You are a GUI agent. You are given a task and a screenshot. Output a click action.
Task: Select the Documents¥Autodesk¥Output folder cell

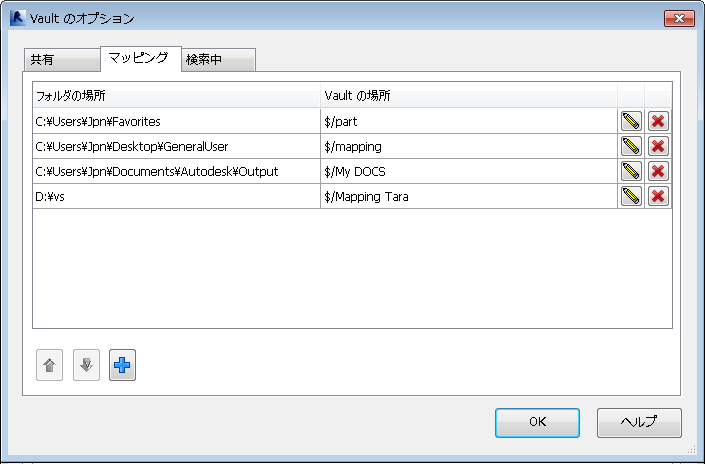(176, 172)
